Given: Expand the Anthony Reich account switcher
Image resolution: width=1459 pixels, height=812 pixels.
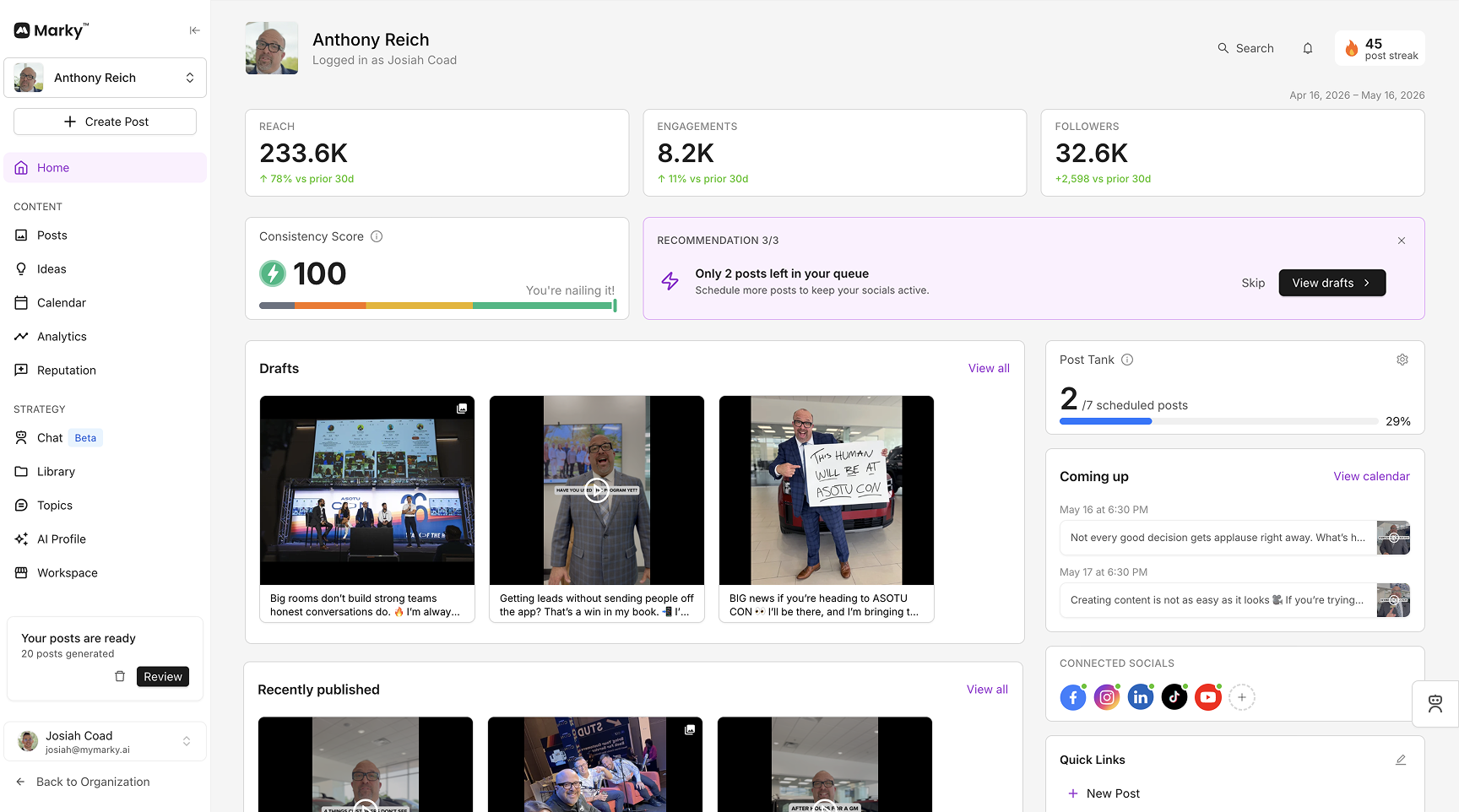Looking at the screenshot, I should (x=106, y=78).
